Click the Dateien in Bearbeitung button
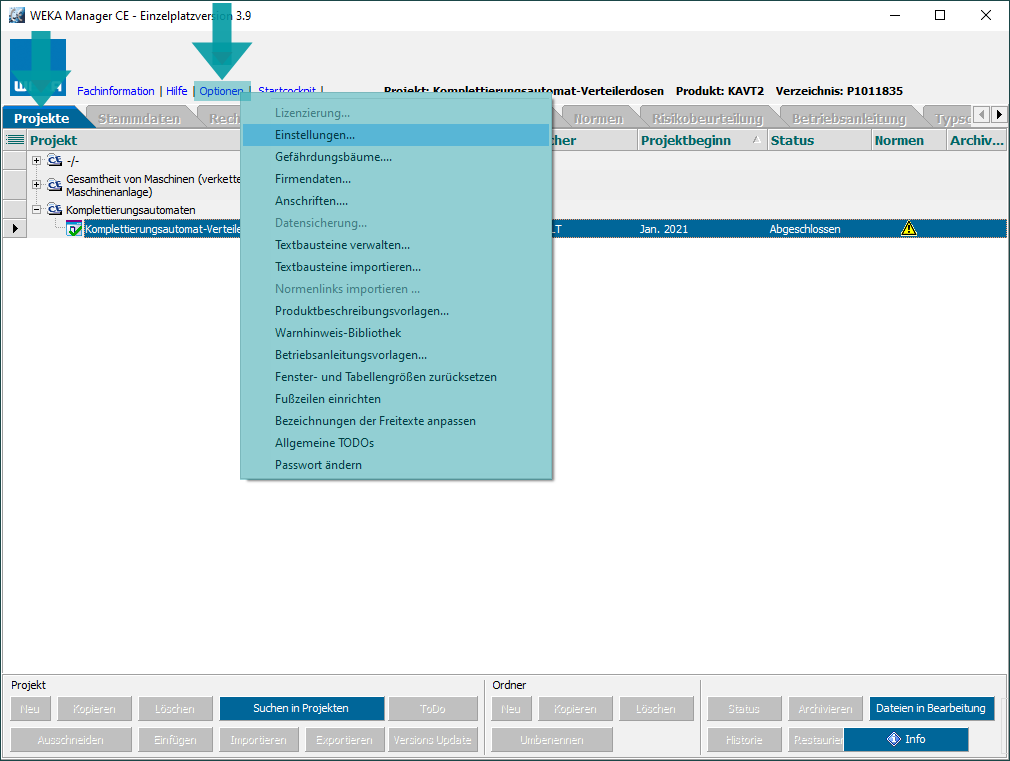 (x=931, y=709)
